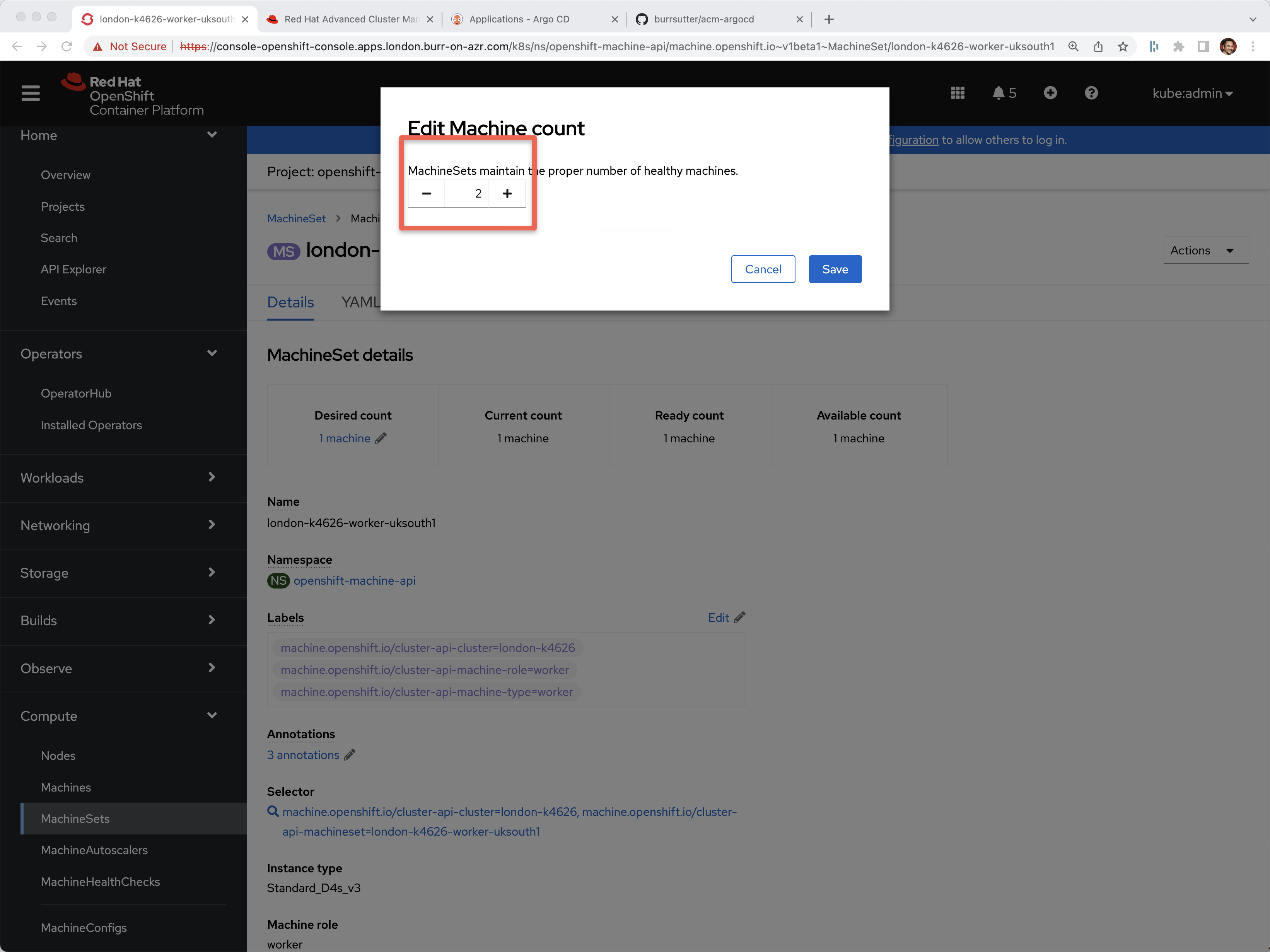Switch to the Argo CD Applications tab
Screen dimensions: 1270x952
point(519,19)
